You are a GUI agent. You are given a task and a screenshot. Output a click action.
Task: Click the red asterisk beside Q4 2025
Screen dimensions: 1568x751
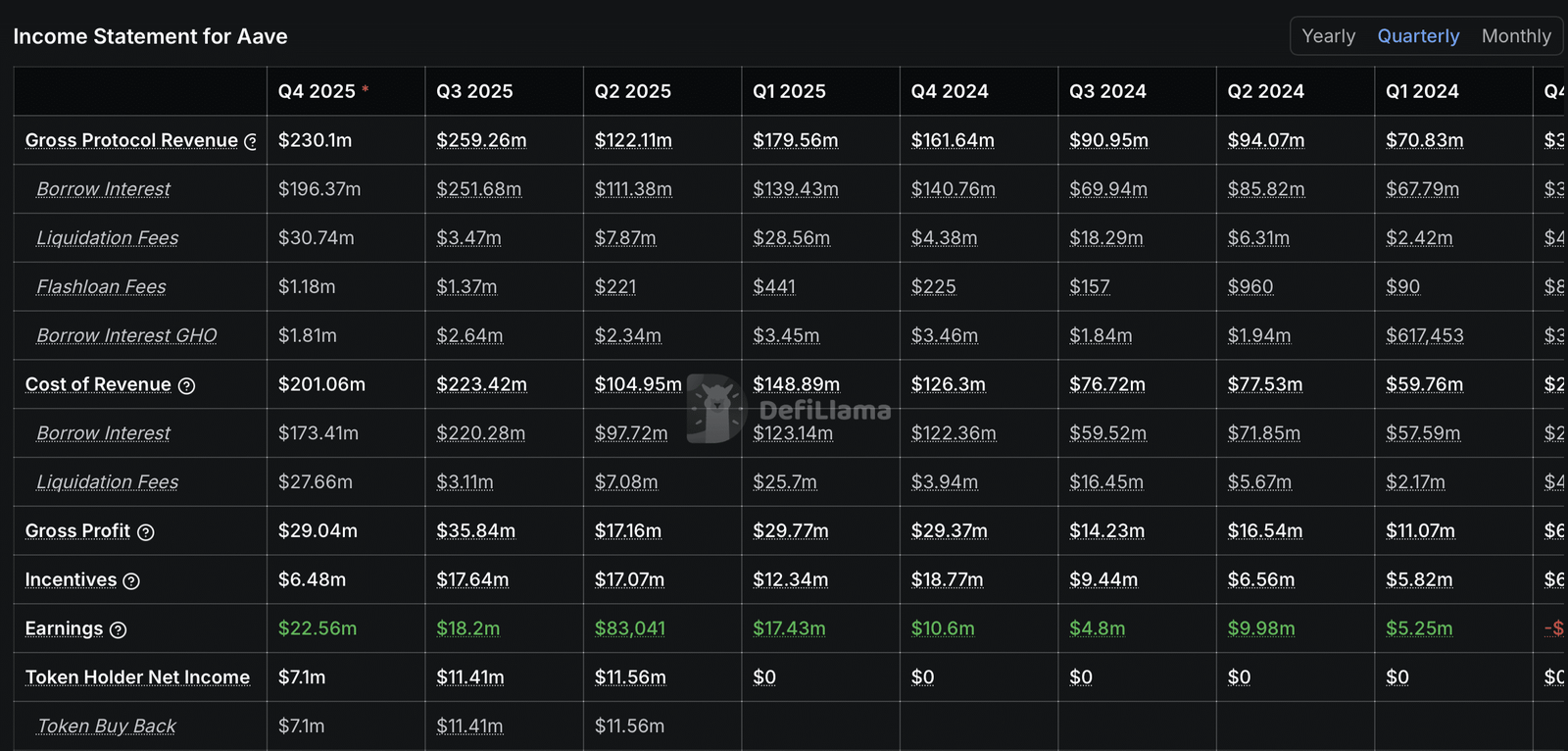pos(366,89)
